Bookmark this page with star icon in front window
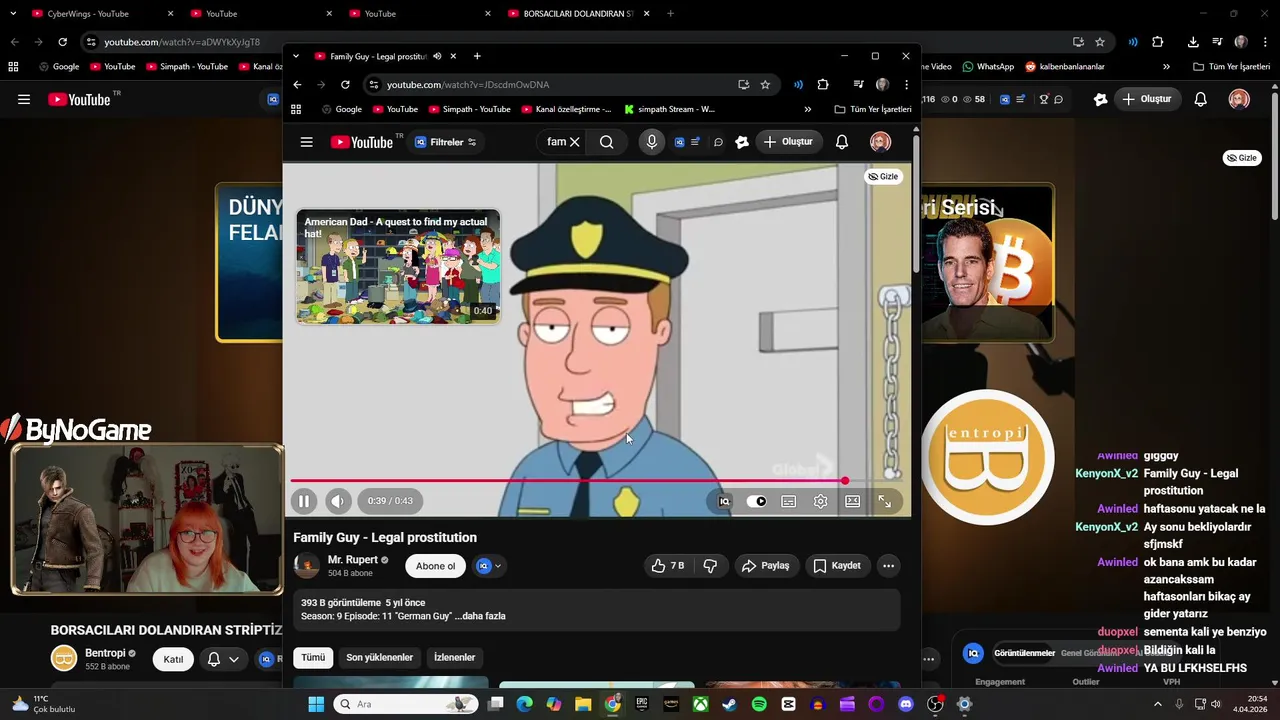The height and width of the screenshot is (720, 1280). click(x=765, y=85)
